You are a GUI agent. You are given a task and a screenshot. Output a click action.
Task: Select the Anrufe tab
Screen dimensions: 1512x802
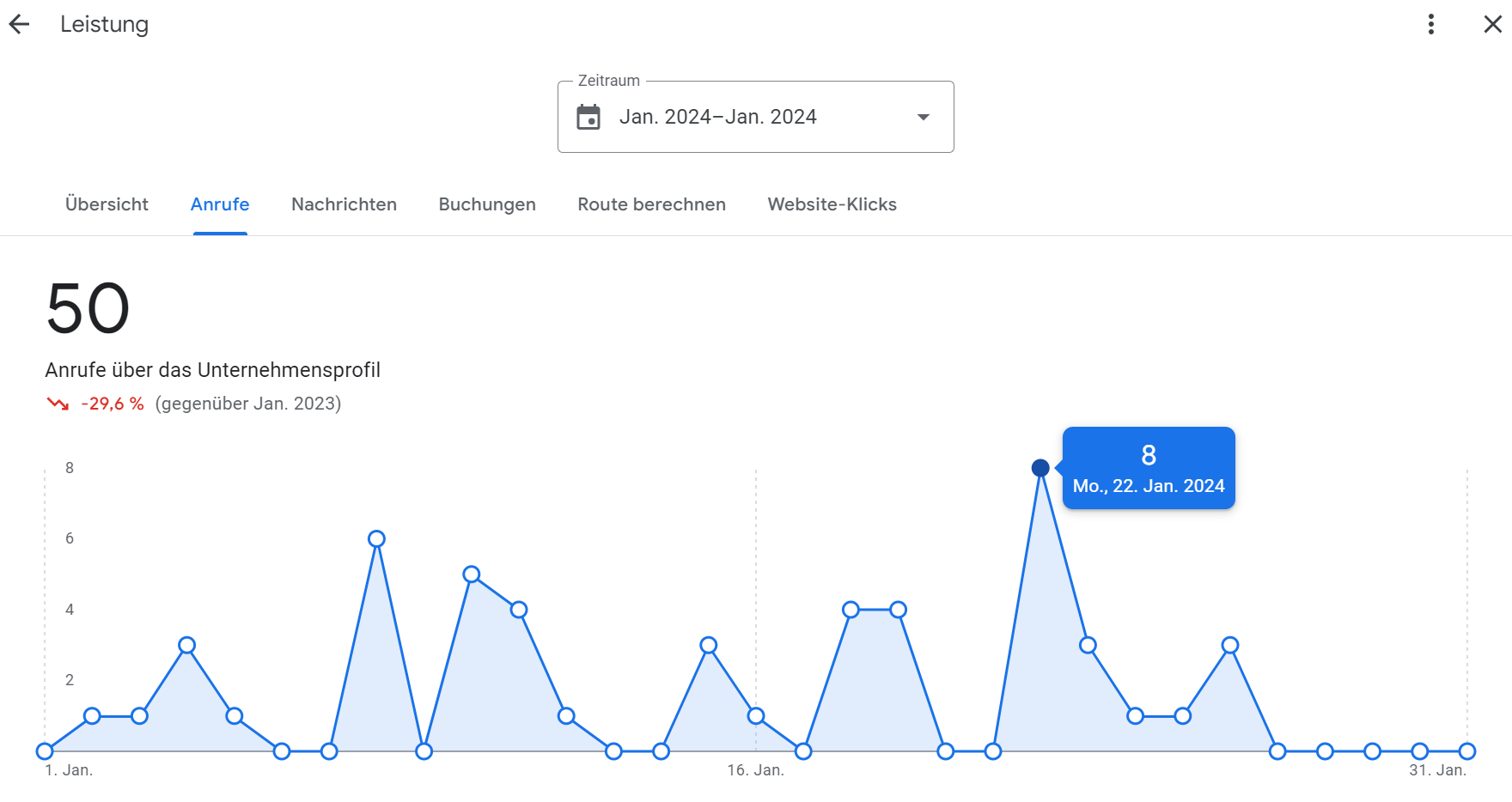click(220, 204)
